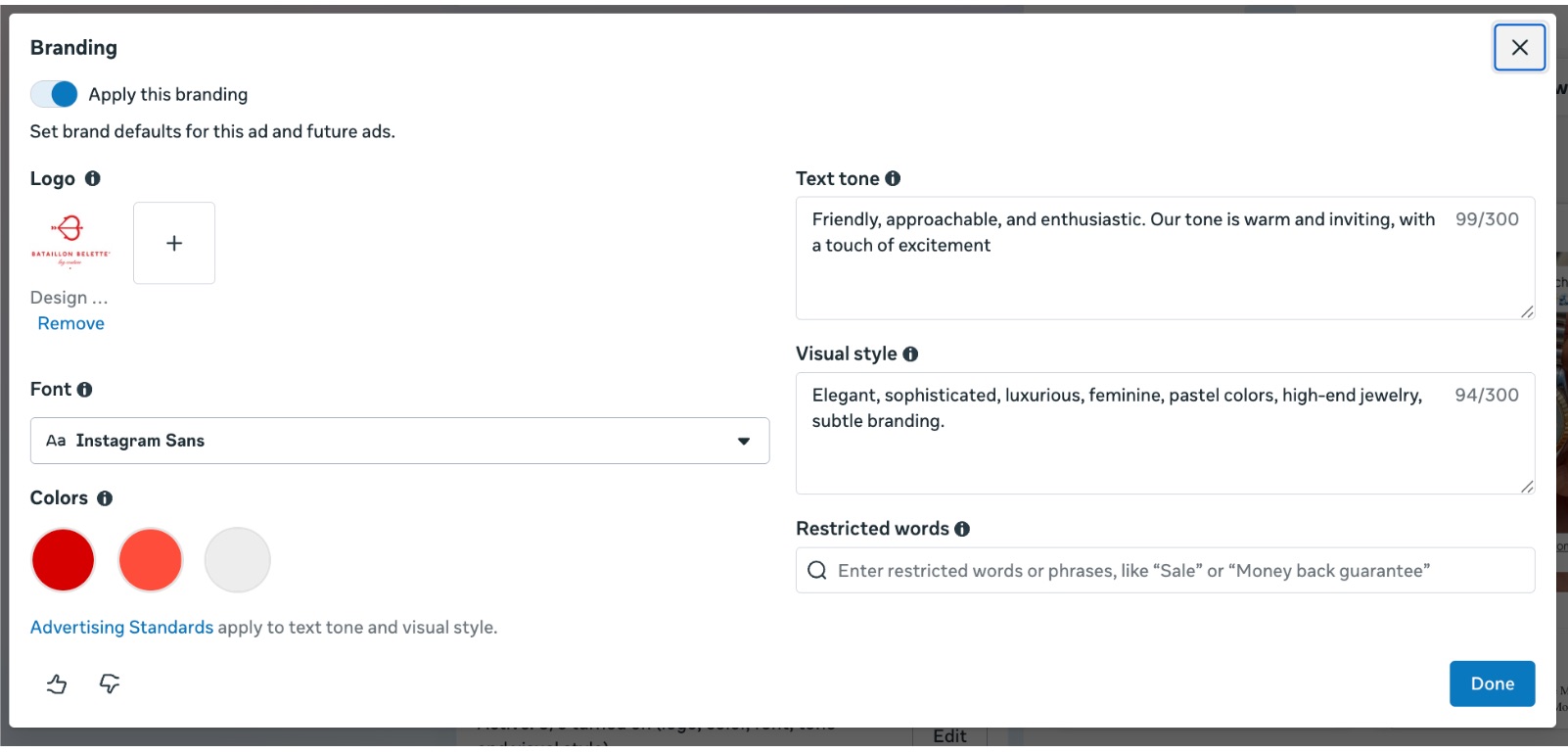The width and height of the screenshot is (1568, 754).
Task: Select the light gray color swatch
Action: [x=238, y=560]
